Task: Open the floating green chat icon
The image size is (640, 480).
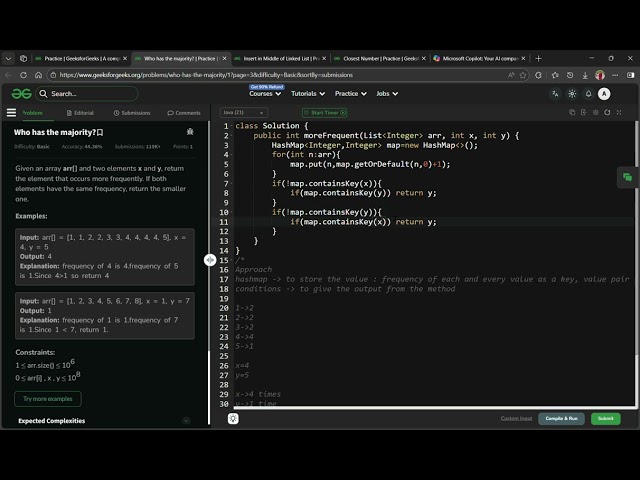Action: point(627,177)
